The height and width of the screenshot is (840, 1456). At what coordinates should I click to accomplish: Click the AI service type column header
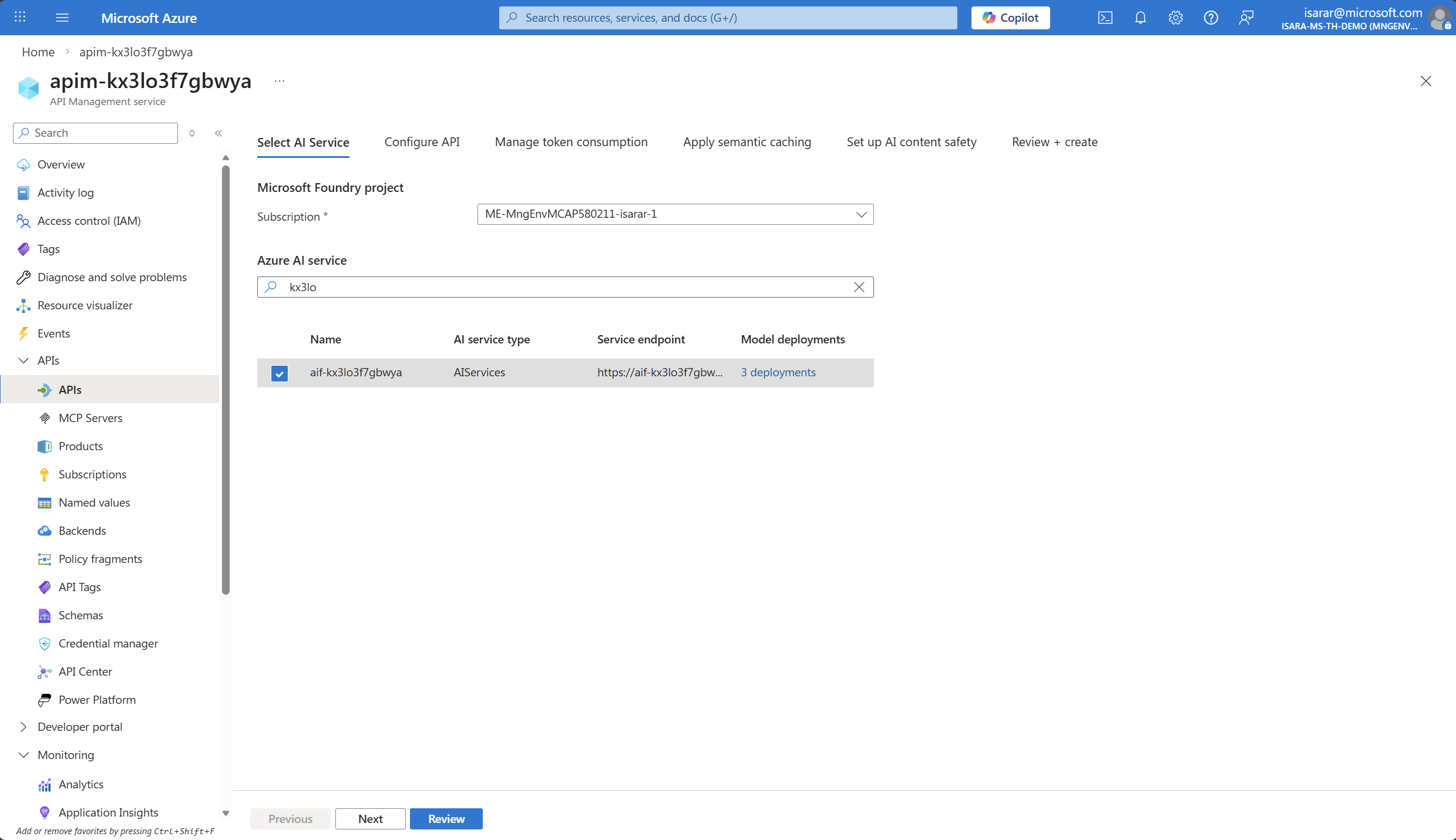[492, 339]
